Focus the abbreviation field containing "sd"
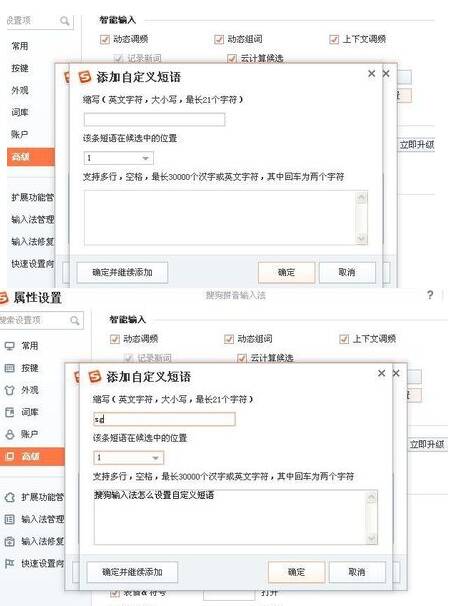452x606 pixels. point(164,419)
